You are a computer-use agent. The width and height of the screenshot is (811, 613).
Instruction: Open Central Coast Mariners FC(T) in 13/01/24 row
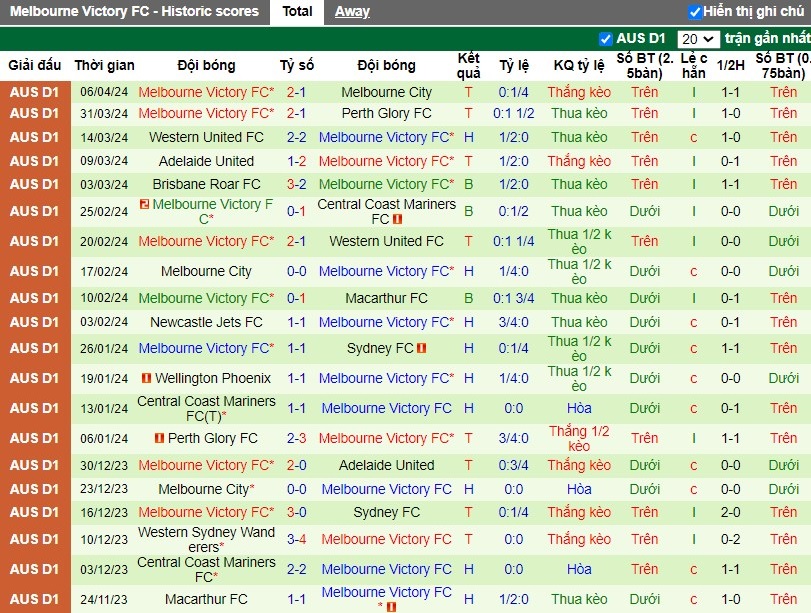click(x=206, y=408)
